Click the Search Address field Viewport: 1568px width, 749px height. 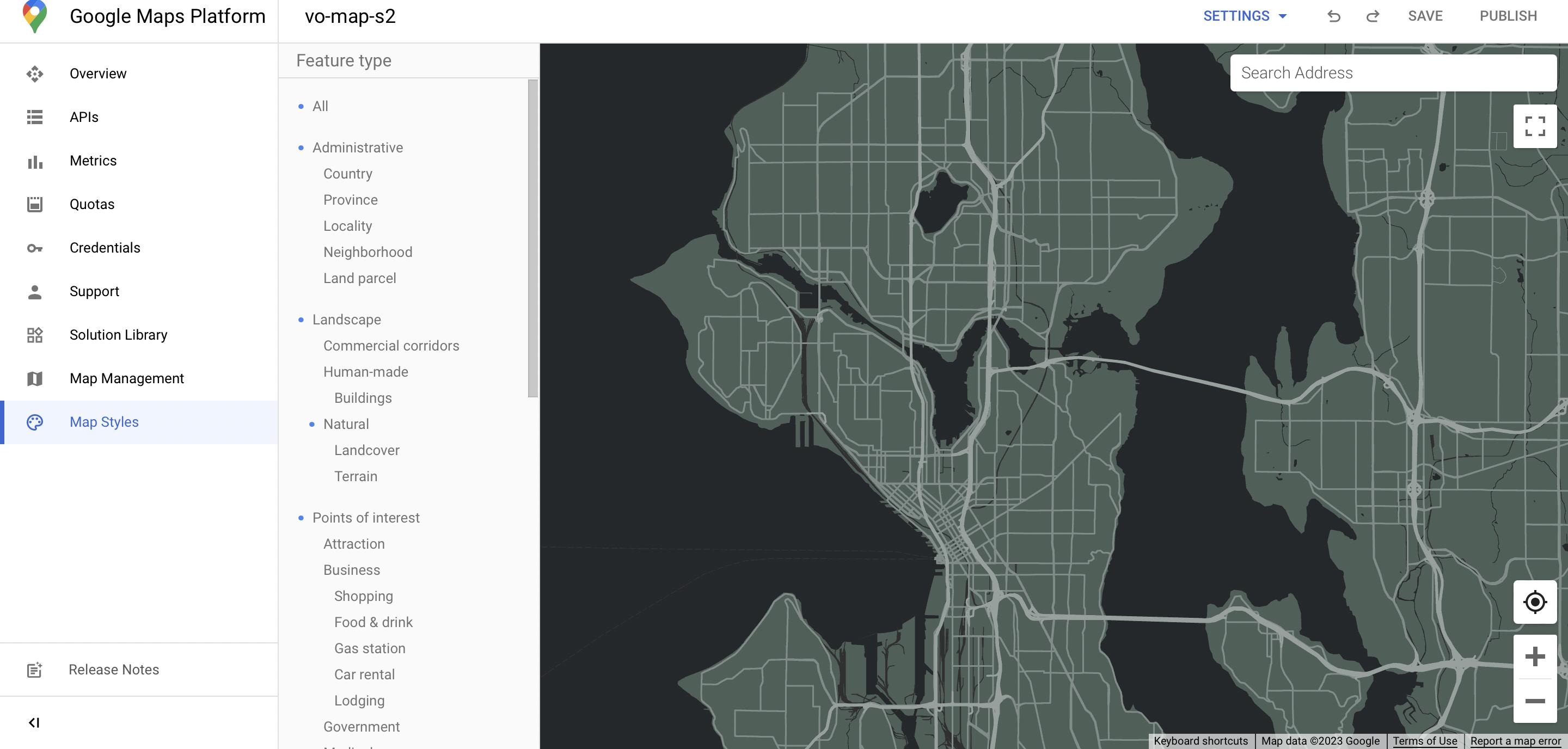[x=1393, y=73]
